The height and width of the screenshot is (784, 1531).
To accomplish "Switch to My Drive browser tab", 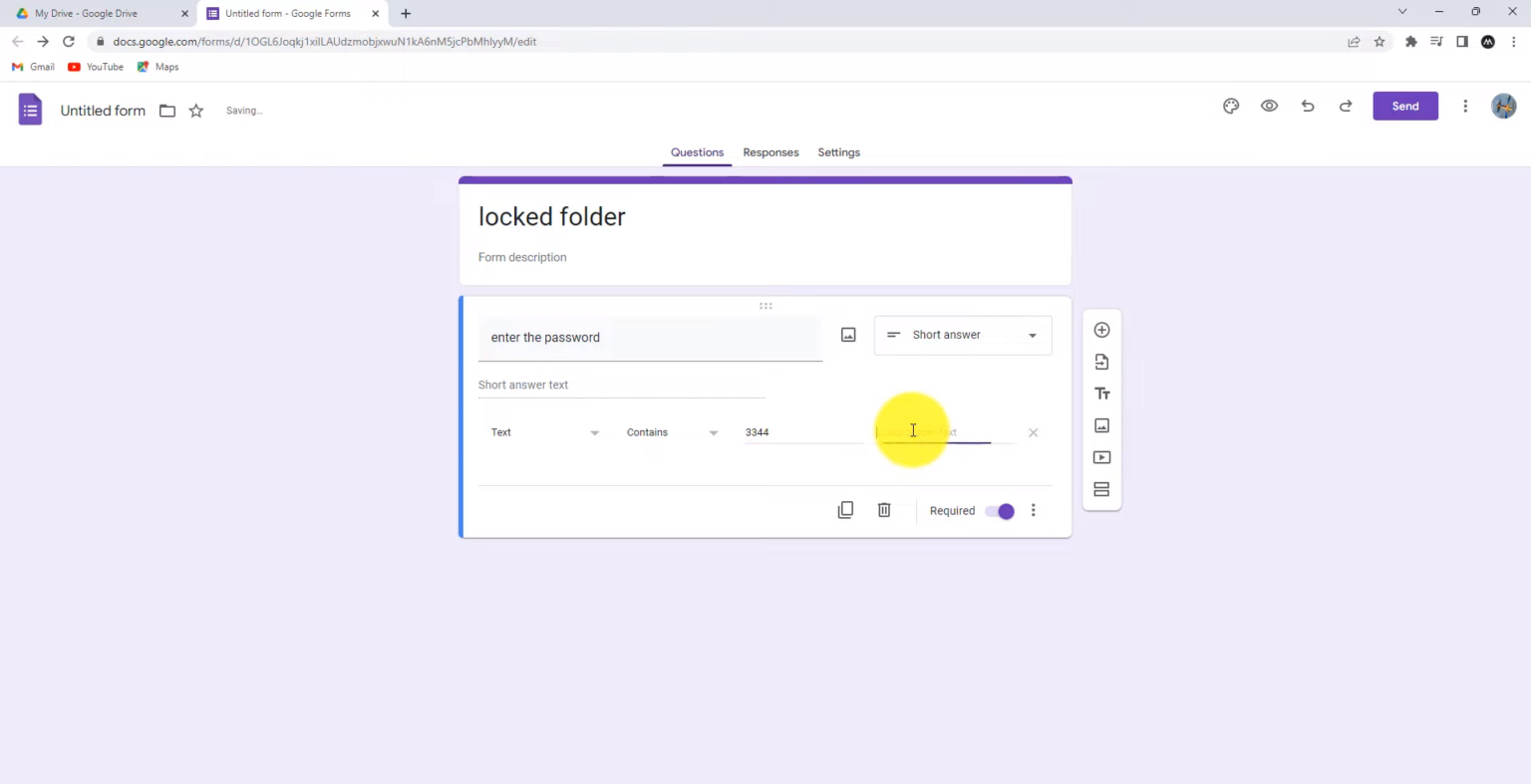I will [100, 14].
